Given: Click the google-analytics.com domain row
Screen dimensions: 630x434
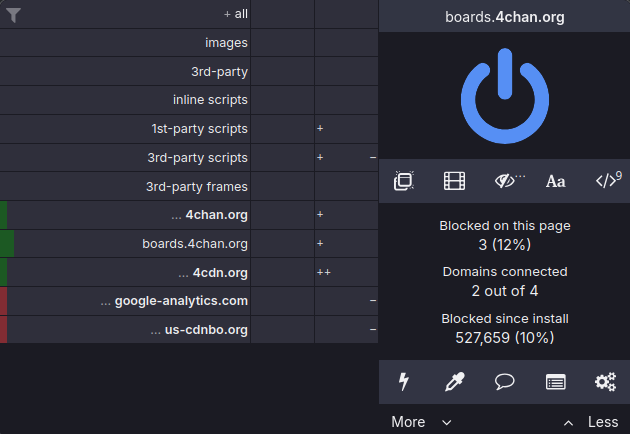Looking at the screenshot, I should click(125, 301).
